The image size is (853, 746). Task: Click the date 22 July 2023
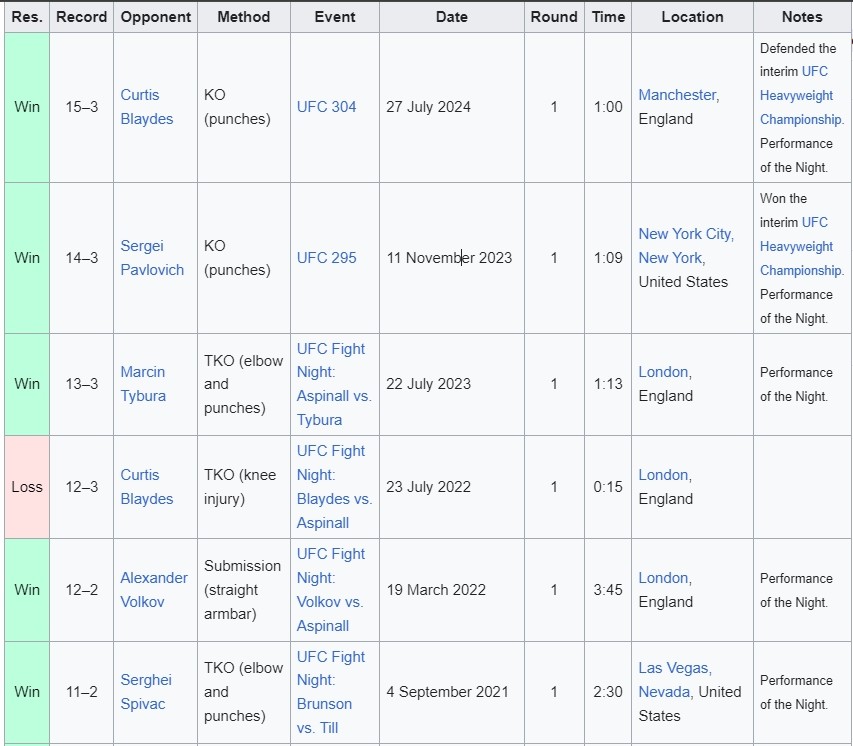pyautogui.click(x=428, y=384)
